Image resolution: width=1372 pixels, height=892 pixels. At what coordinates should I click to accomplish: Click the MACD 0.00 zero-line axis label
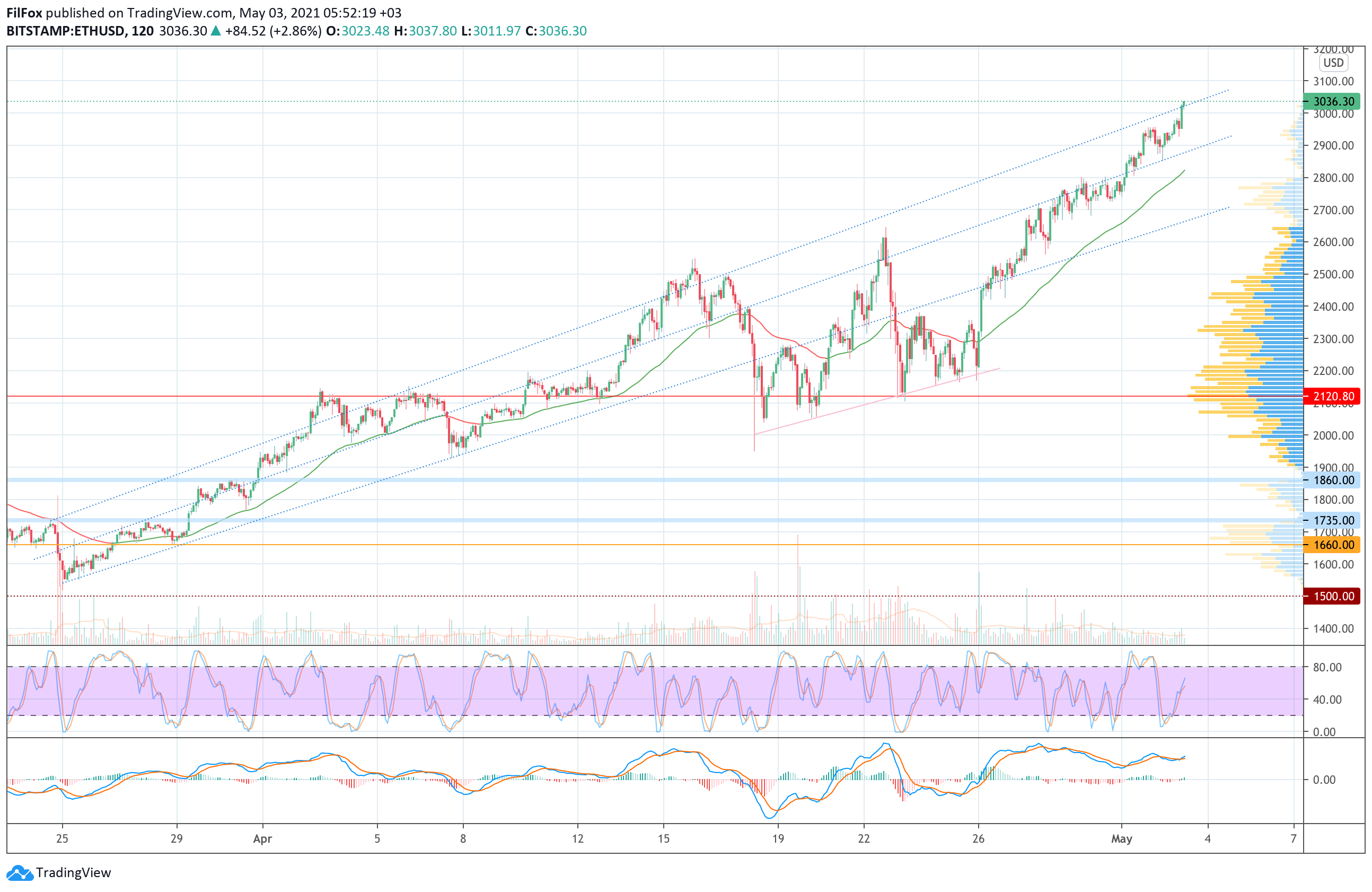(x=1324, y=780)
